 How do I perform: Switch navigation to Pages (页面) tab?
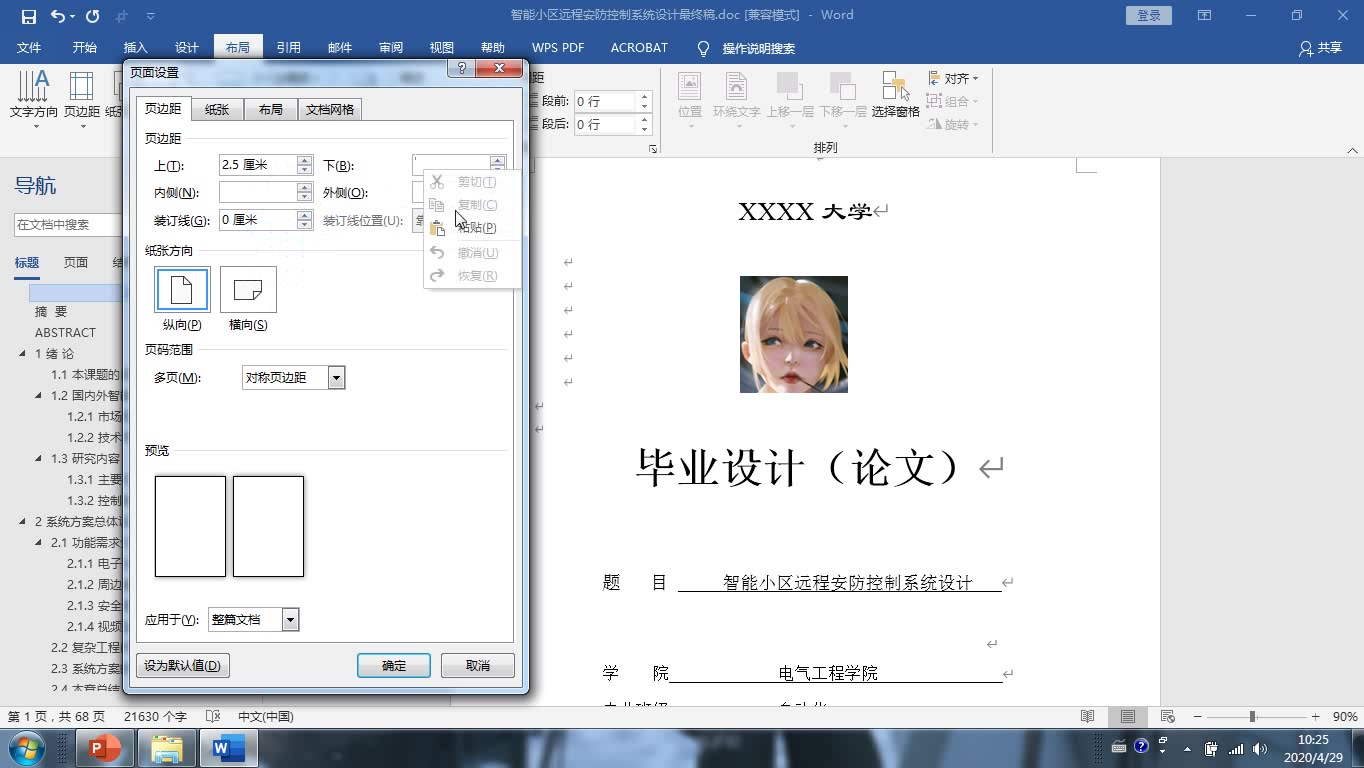click(x=76, y=262)
